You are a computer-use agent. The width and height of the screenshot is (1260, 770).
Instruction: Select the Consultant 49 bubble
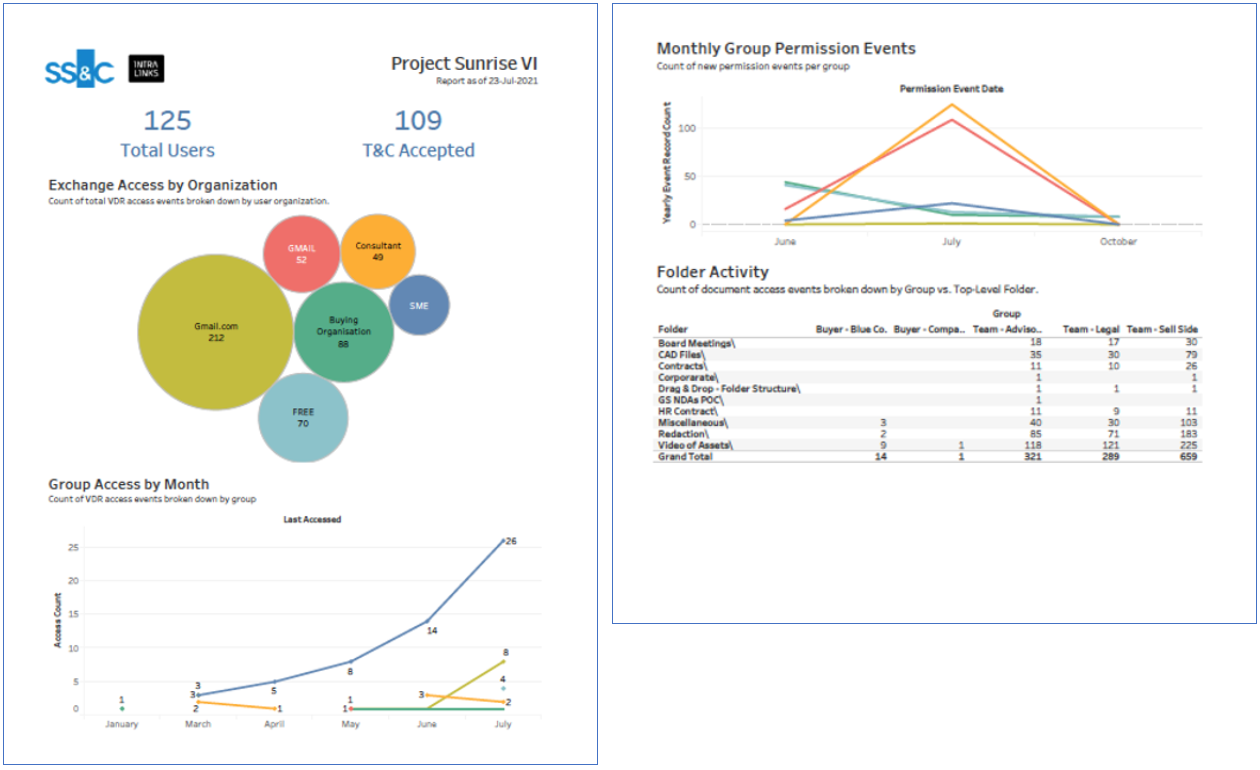(x=377, y=249)
